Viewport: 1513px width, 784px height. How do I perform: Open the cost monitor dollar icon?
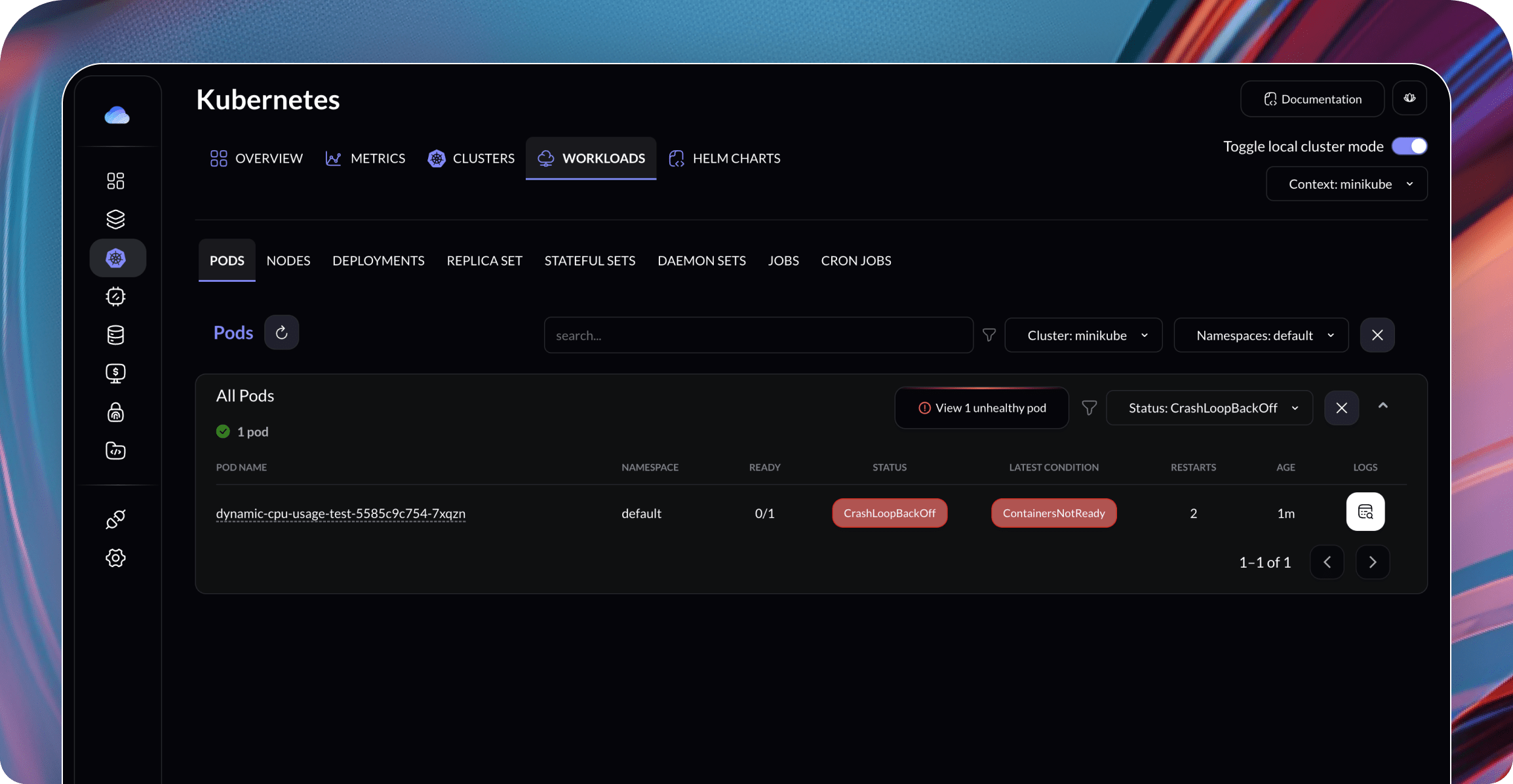click(x=116, y=374)
